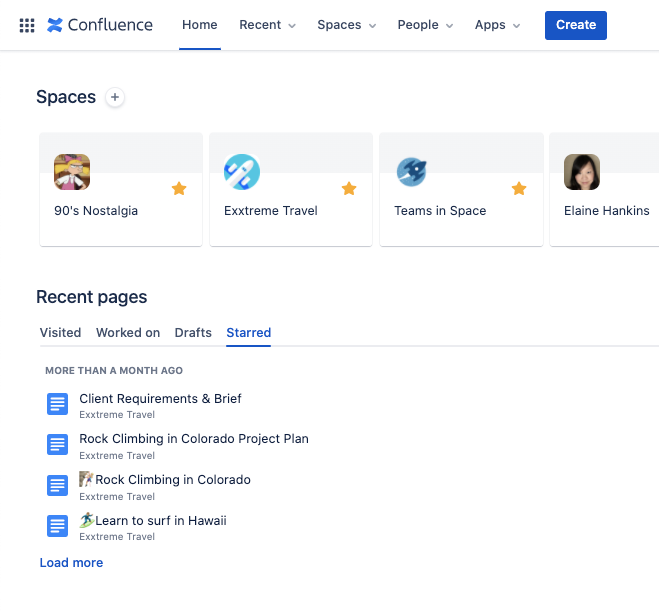Expand the Recent dropdown menu
The height and width of the screenshot is (612, 659).
coord(267,25)
